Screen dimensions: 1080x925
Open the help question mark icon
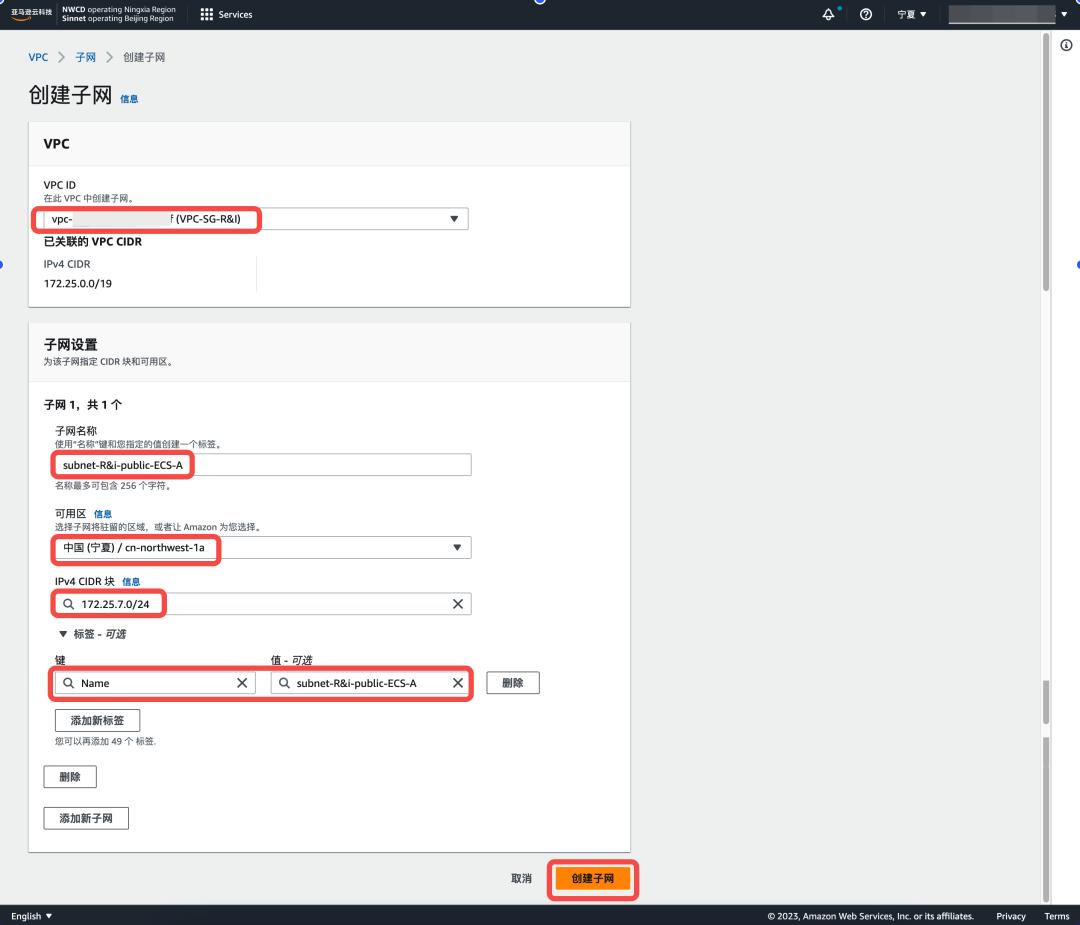[x=866, y=14]
